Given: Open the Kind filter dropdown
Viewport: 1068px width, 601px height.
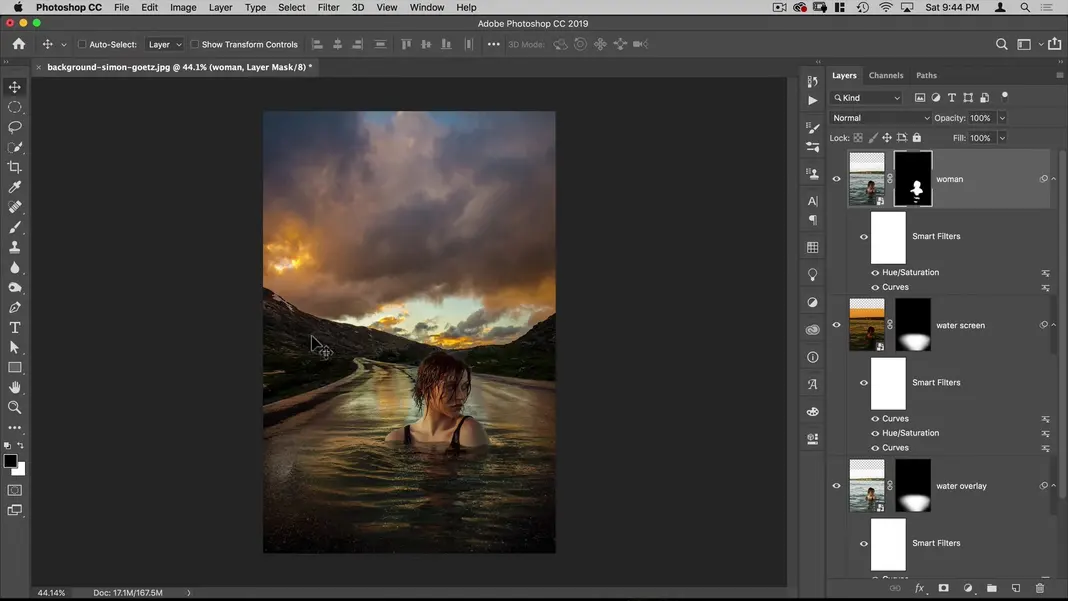Looking at the screenshot, I should click(866, 98).
